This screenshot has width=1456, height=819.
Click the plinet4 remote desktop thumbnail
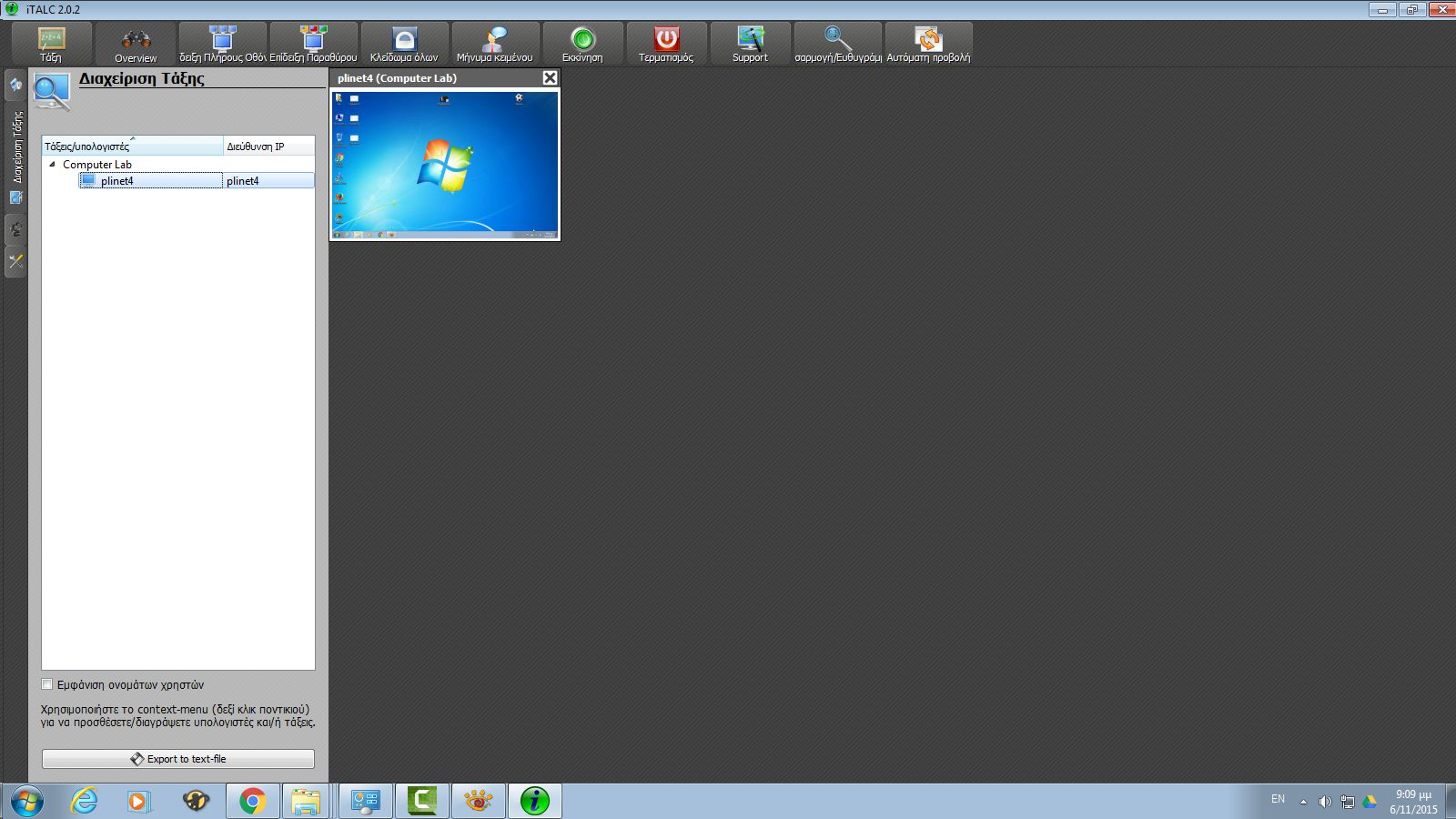pyautogui.click(x=445, y=165)
